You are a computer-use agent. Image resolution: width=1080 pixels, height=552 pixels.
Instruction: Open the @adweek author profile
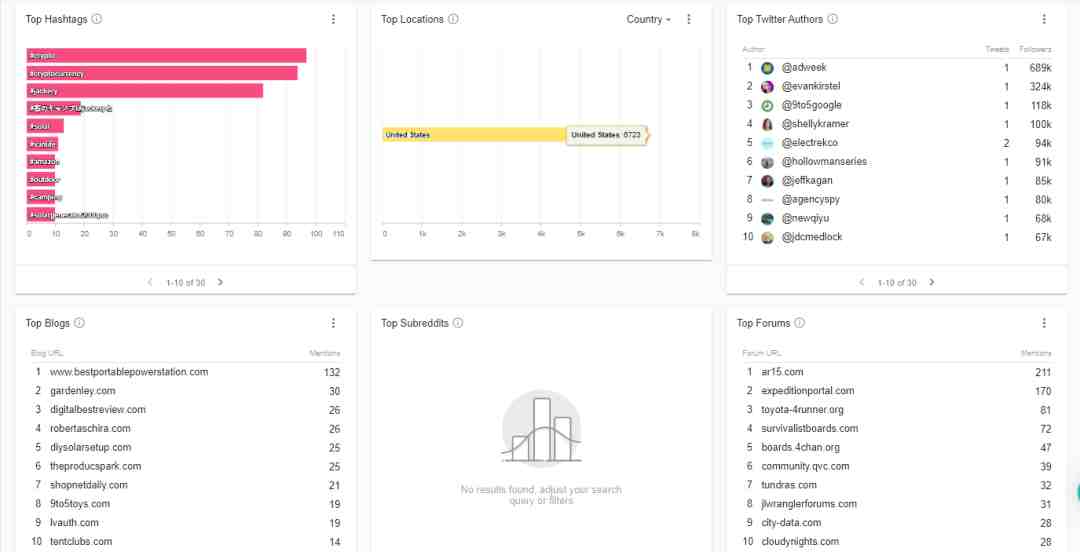804,68
